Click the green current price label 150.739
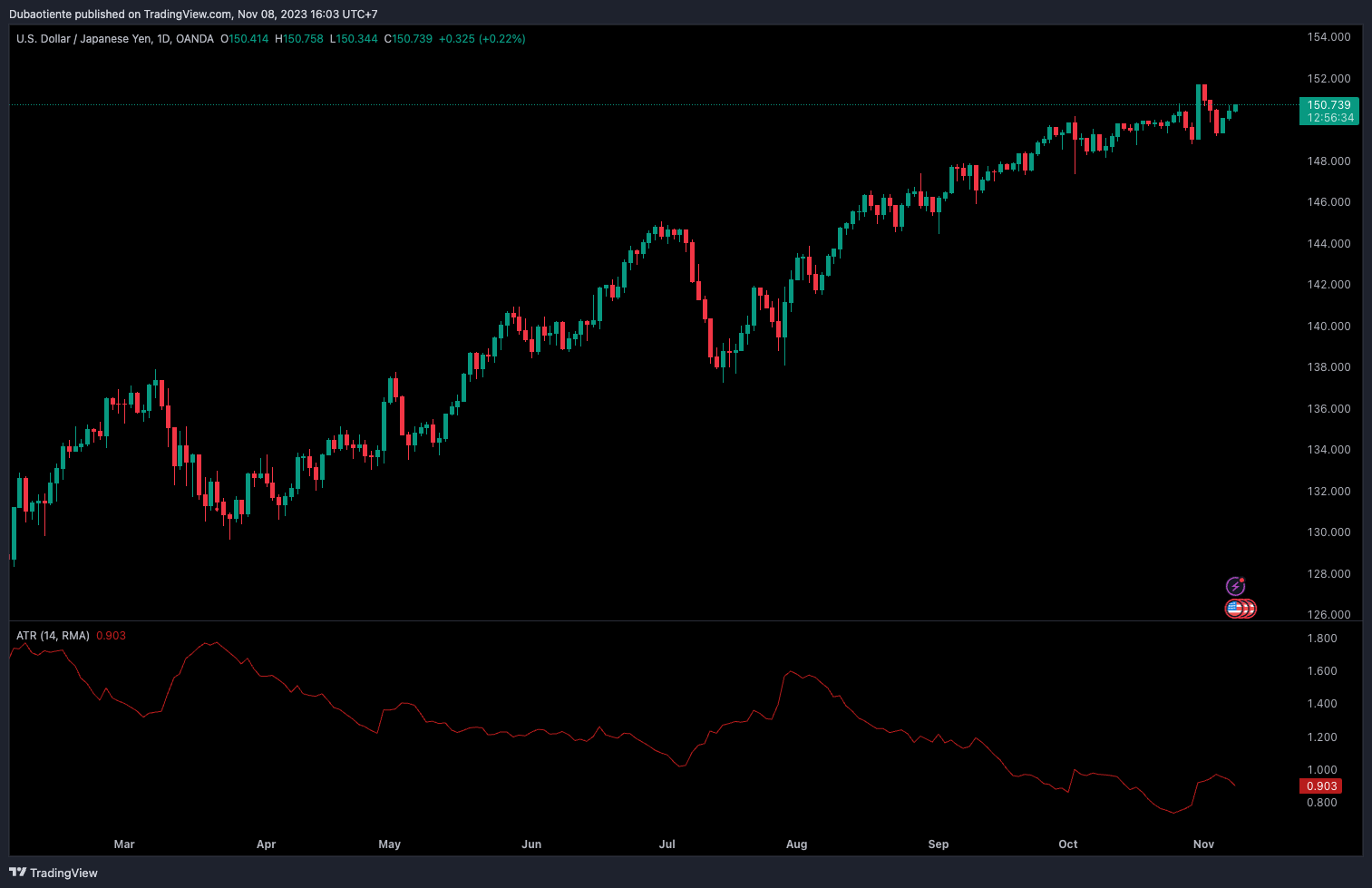This screenshot has width=1372, height=888. [1328, 105]
